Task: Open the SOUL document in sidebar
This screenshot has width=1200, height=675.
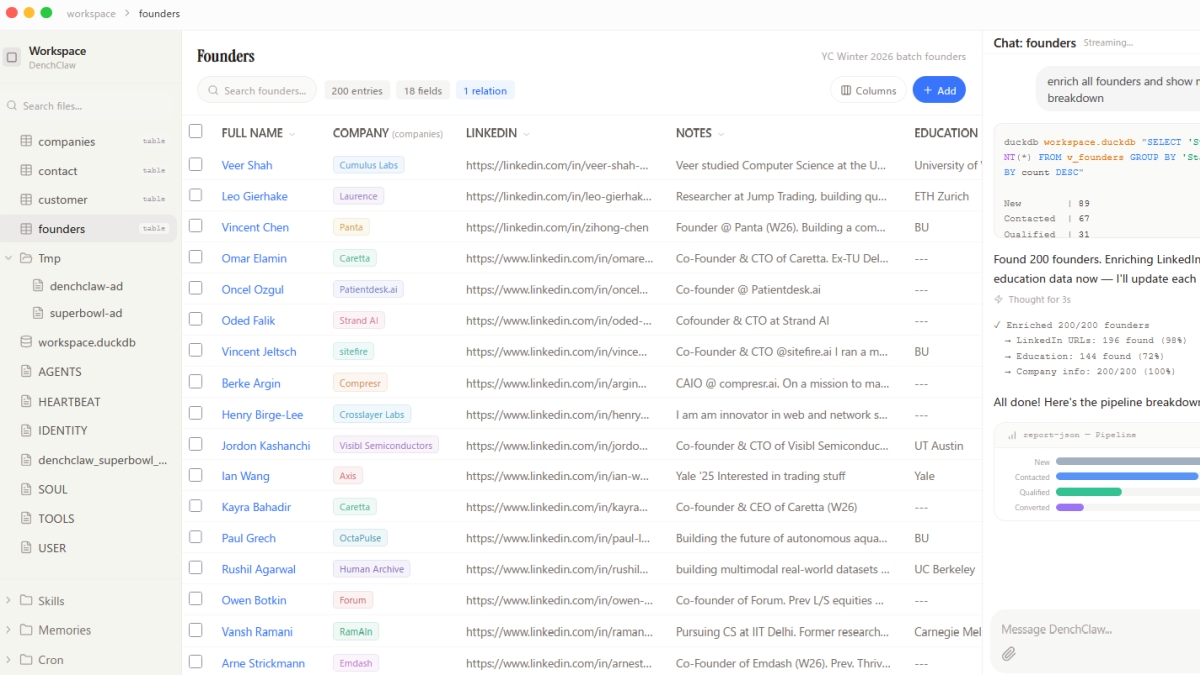Action: click(53, 489)
